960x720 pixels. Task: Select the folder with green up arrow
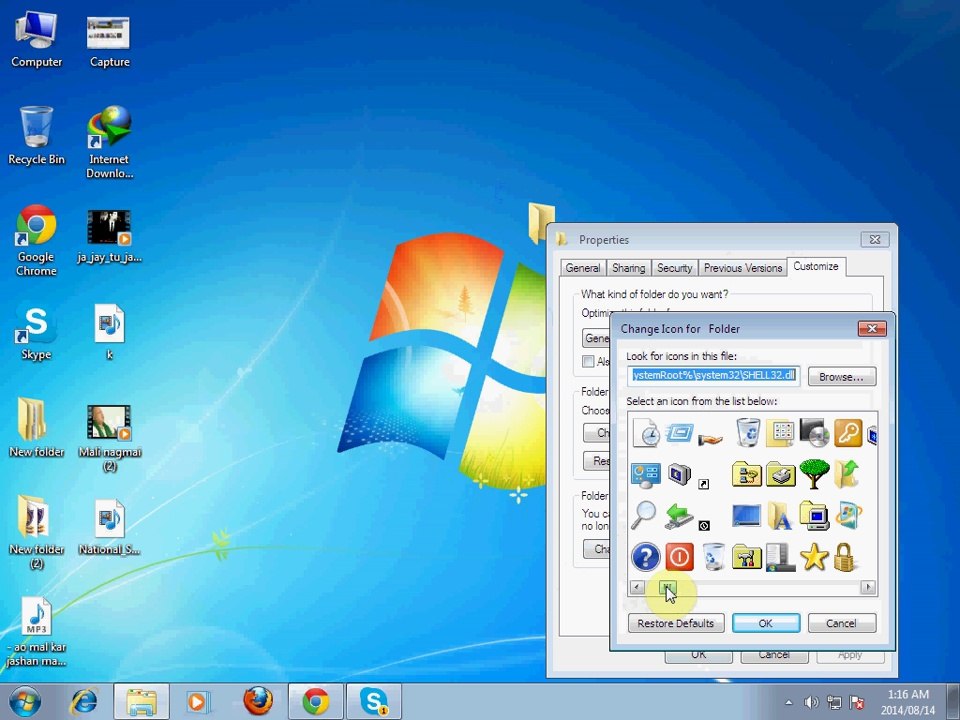pyautogui.click(x=848, y=474)
